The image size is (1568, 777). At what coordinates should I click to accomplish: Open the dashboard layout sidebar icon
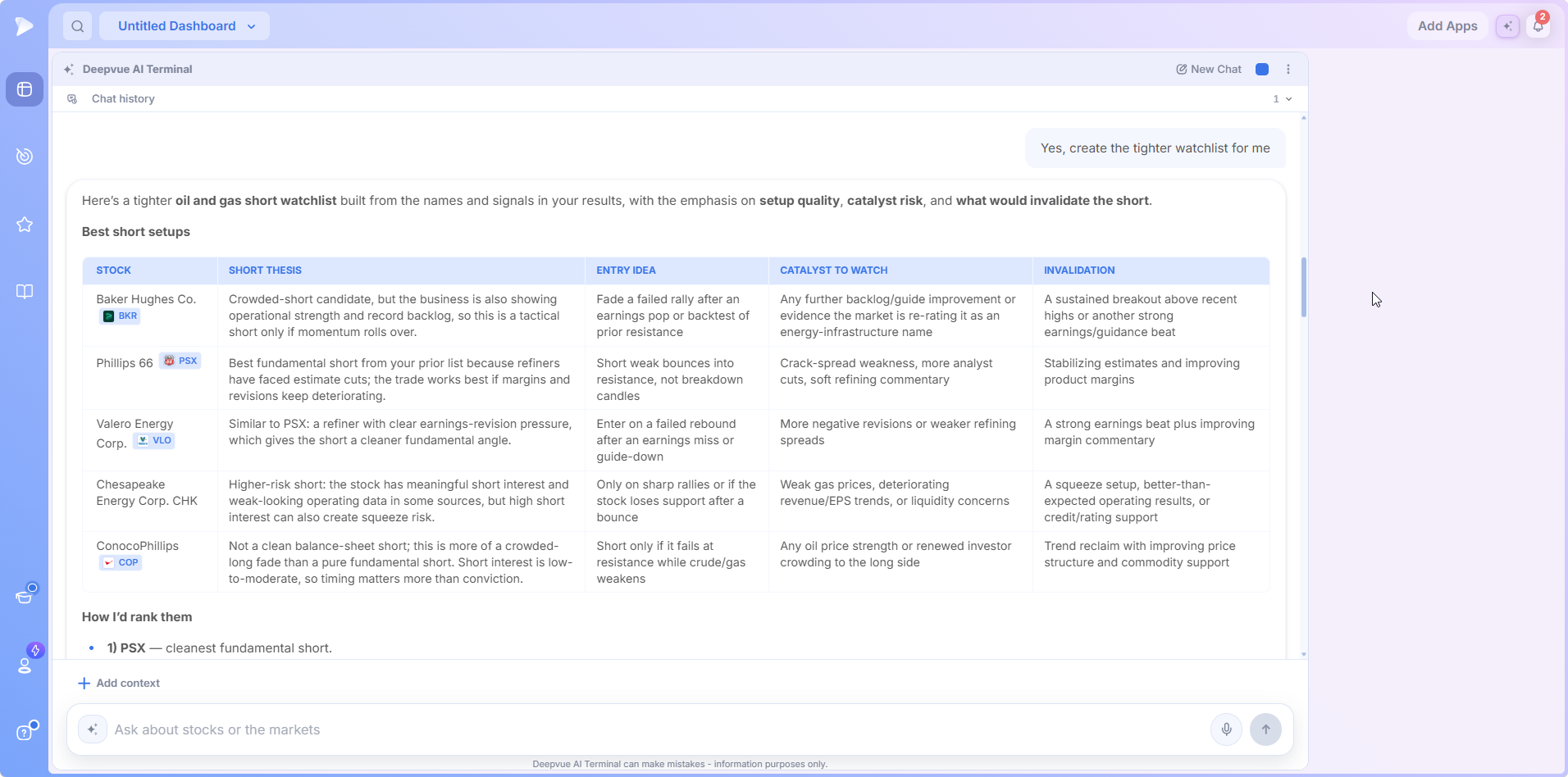click(x=25, y=89)
